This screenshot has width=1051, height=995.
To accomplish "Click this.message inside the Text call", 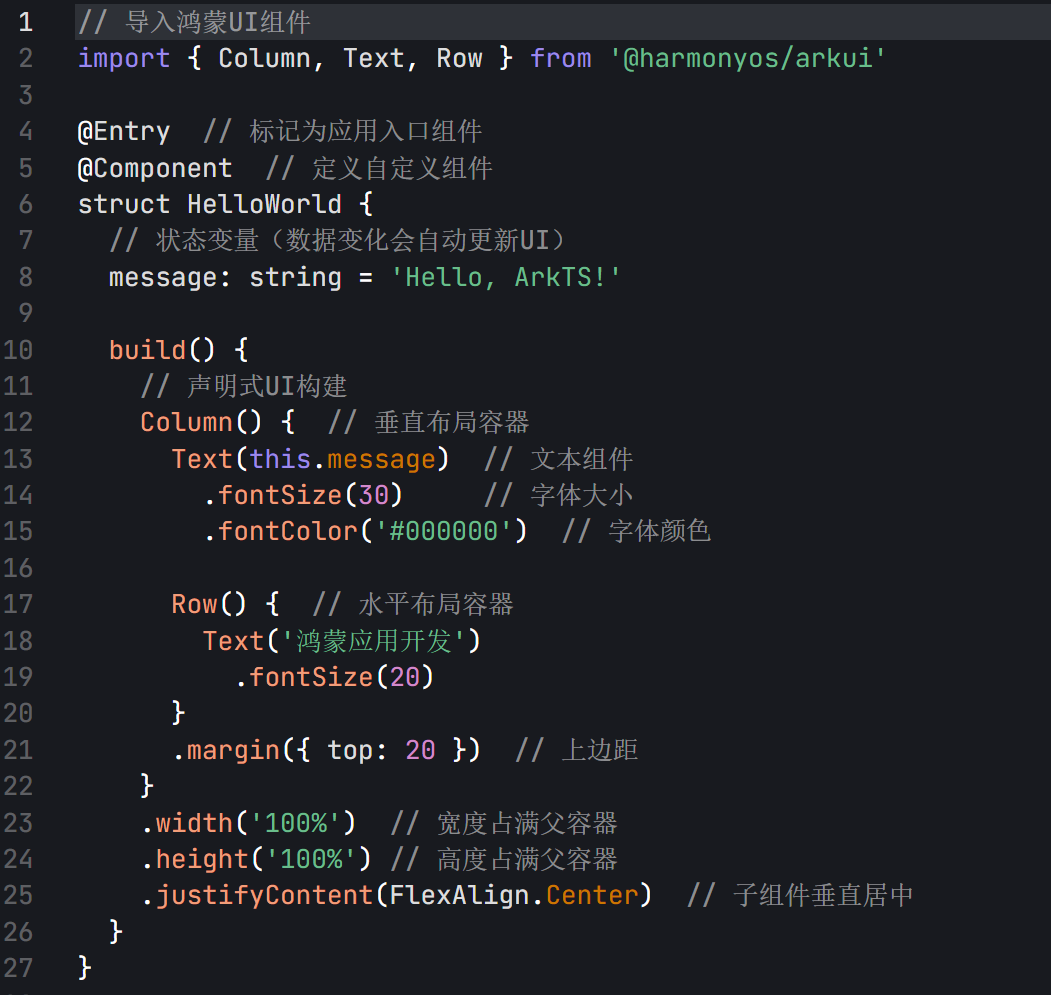I will (343, 459).
